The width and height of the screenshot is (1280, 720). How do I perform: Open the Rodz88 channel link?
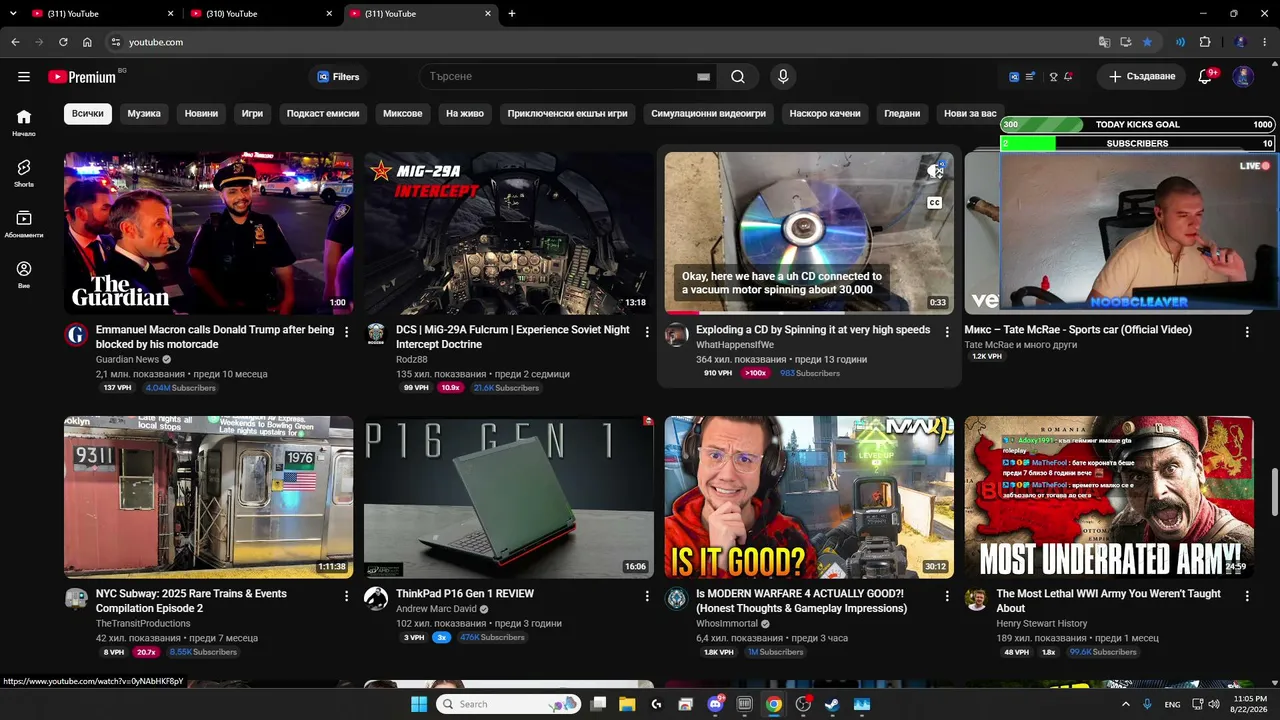[412, 360]
